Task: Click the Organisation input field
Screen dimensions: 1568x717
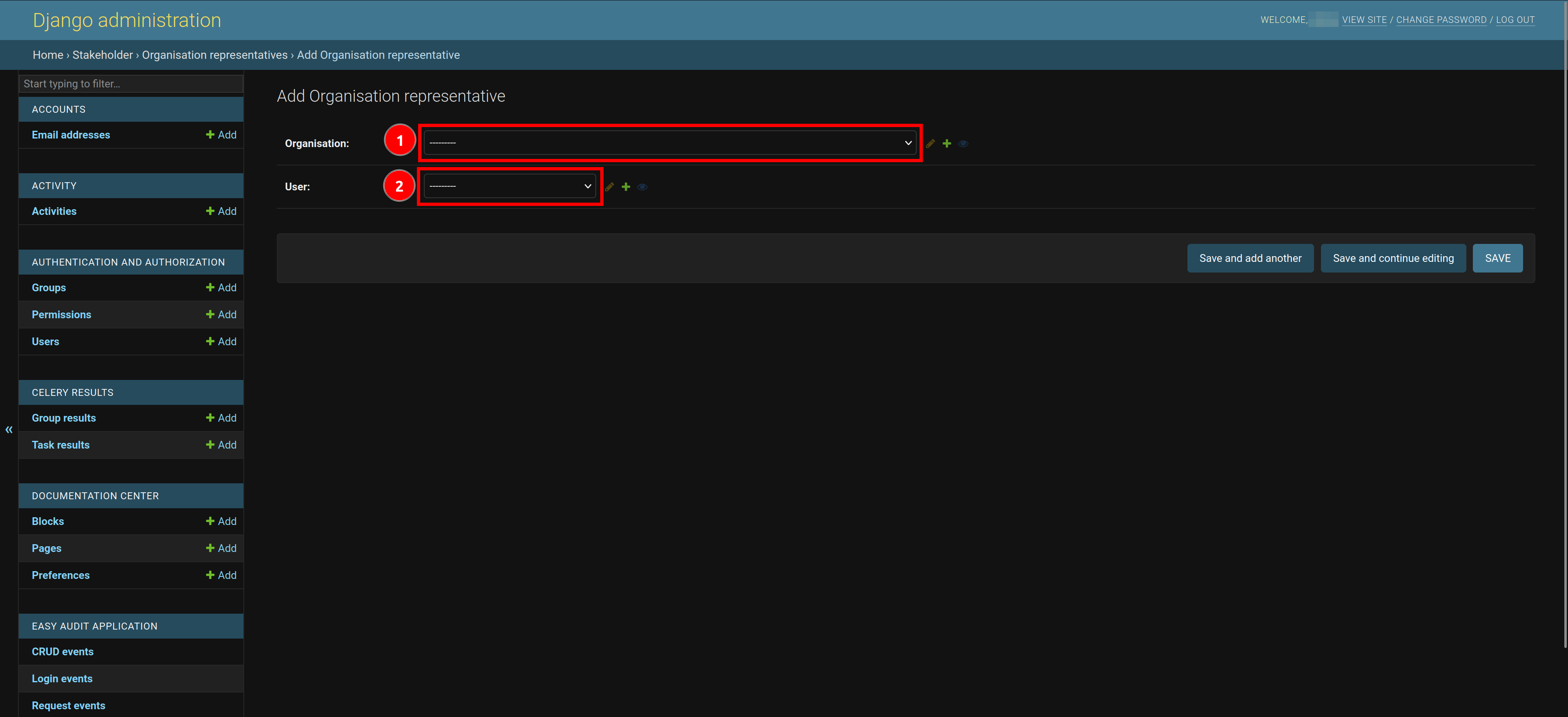Action: pyautogui.click(x=670, y=143)
